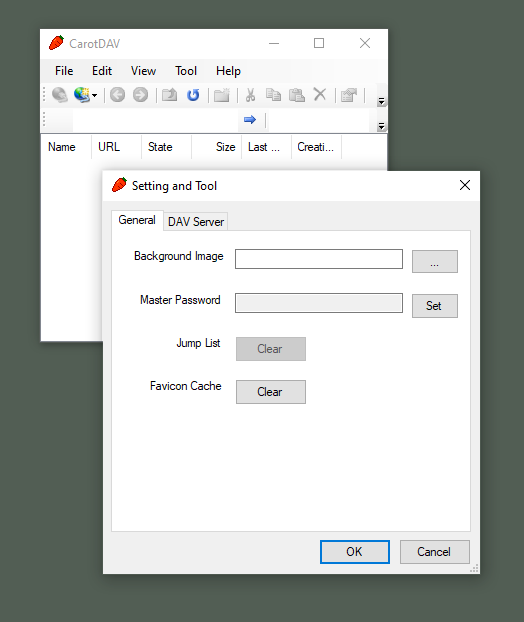Click the Set master password button
Viewport: 524px width, 622px height.
pyautogui.click(x=435, y=306)
